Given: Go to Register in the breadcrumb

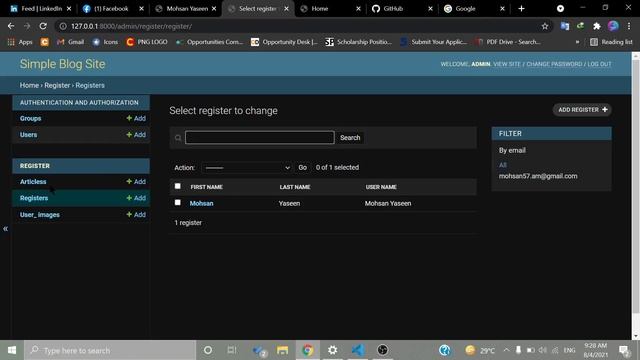Looking at the screenshot, I should (57, 85).
